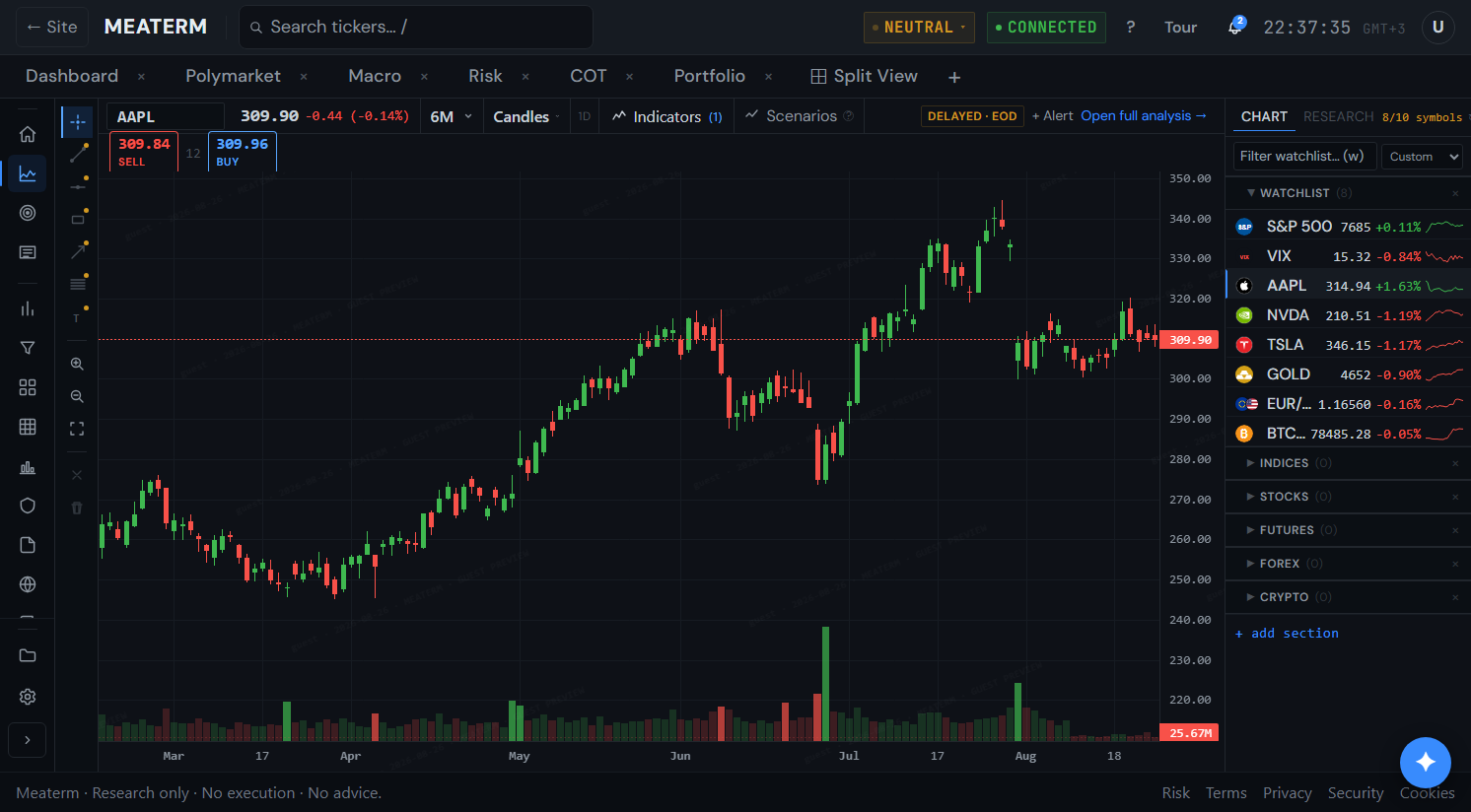The width and height of the screenshot is (1471, 812).
Task: Open the help question mark
Action: 1130,27
